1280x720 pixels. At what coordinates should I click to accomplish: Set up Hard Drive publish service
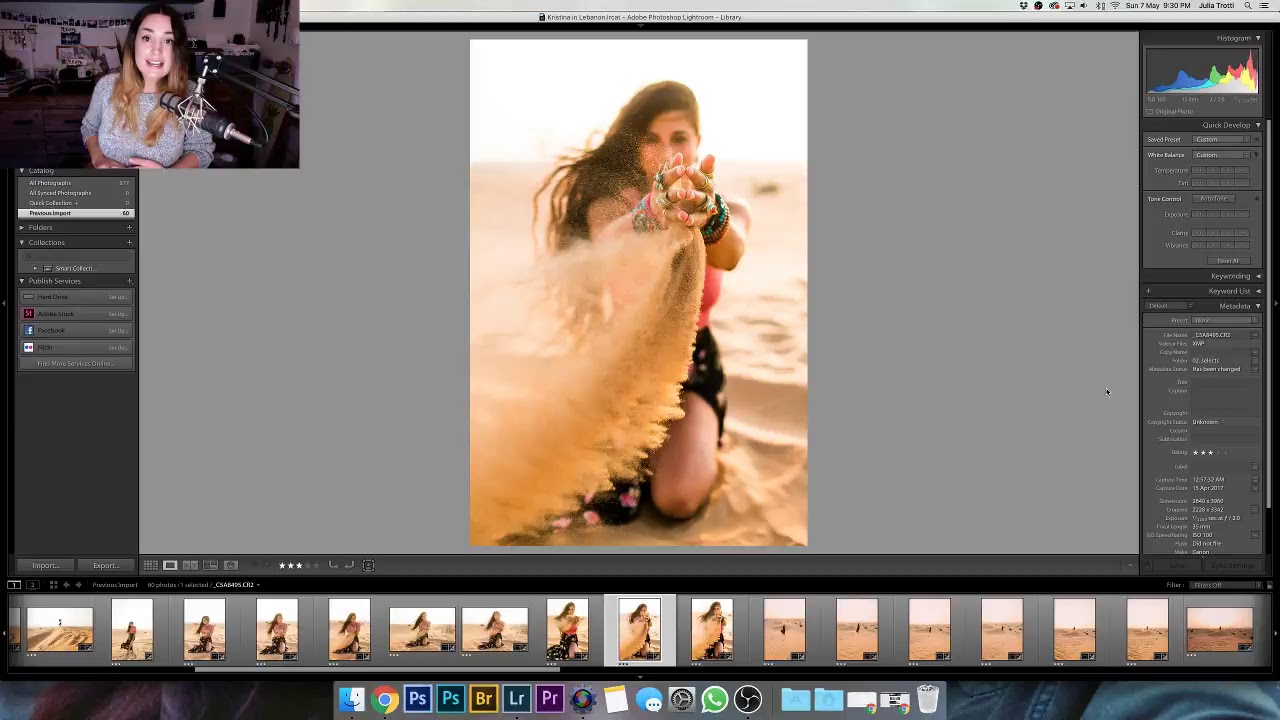117,297
